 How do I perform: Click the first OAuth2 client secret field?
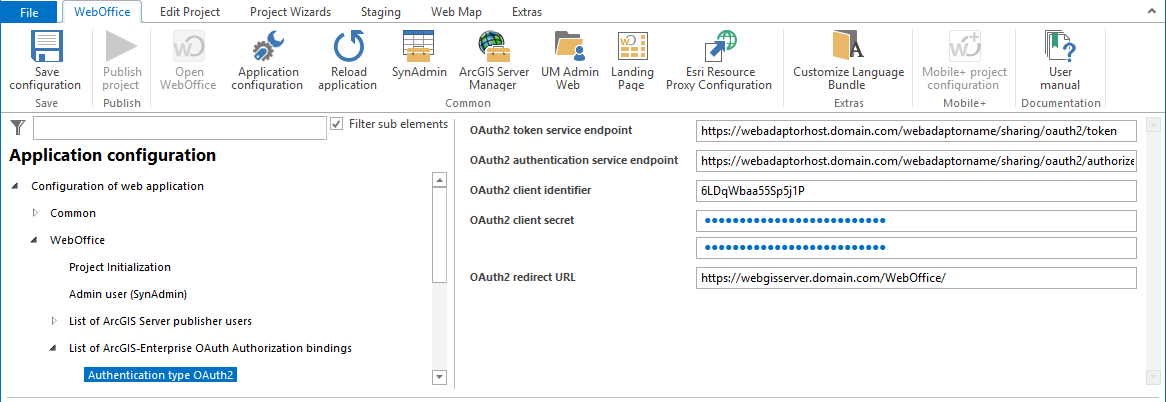tap(917, 221)
